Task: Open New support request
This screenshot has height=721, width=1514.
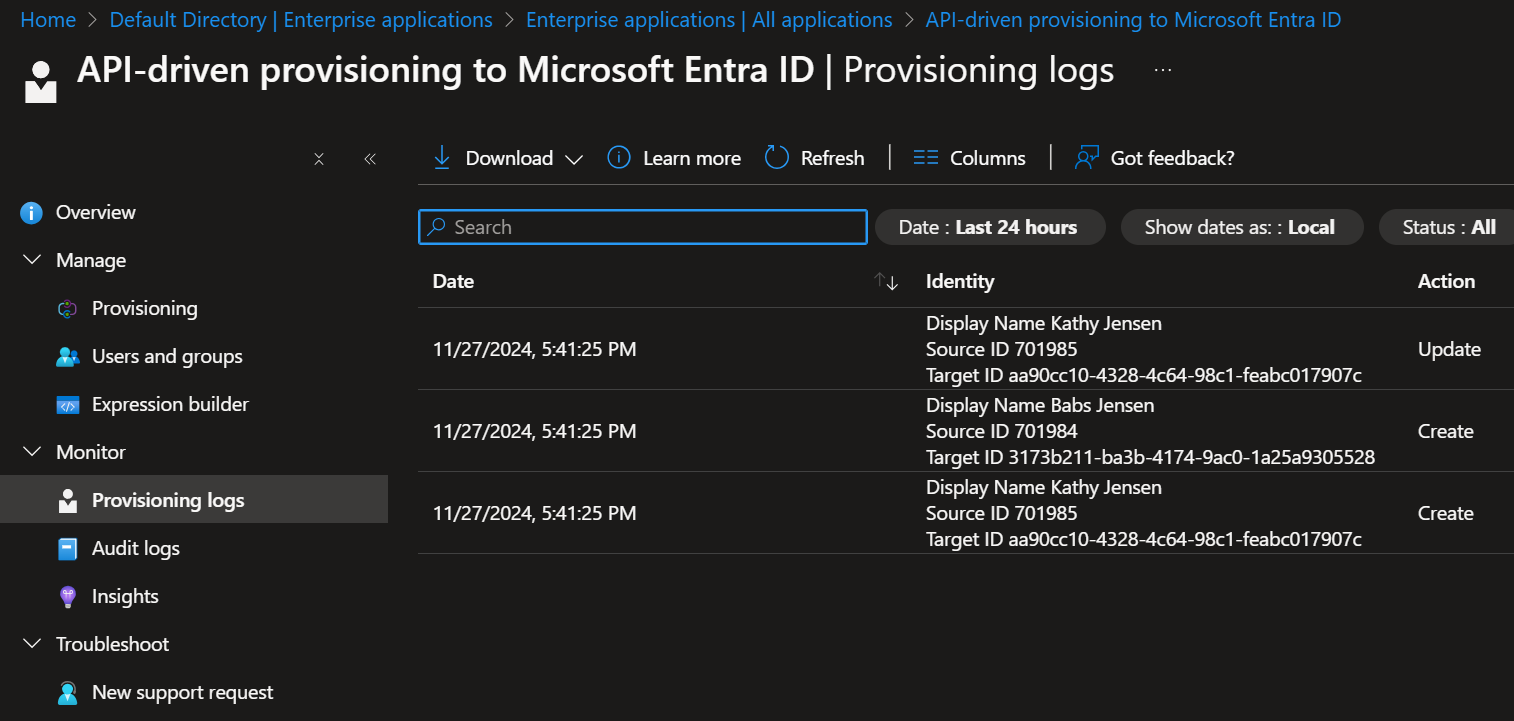Action: [x=183, y=692]
